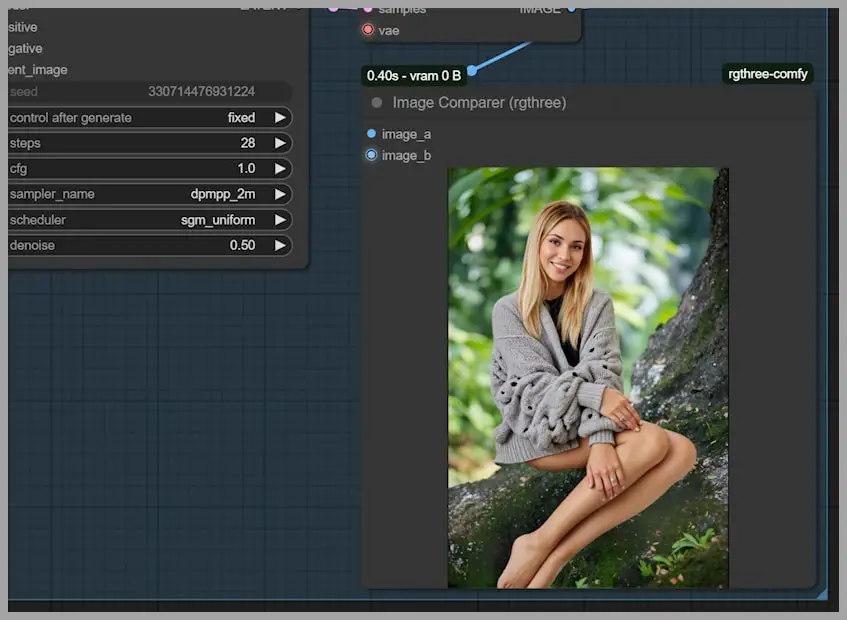Click the "0.40s - vram 0 B" badge
The height and width of the screenshot is (620, 847).
pyautogui.click(x=414, y=76)
